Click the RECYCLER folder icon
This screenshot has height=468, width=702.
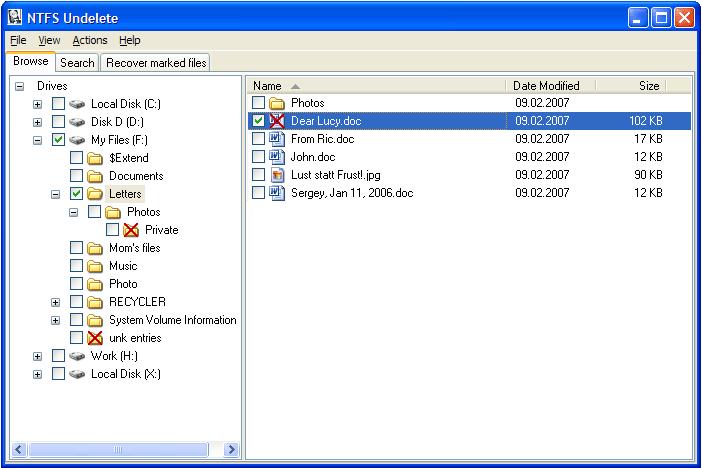[x=95, y=302]
